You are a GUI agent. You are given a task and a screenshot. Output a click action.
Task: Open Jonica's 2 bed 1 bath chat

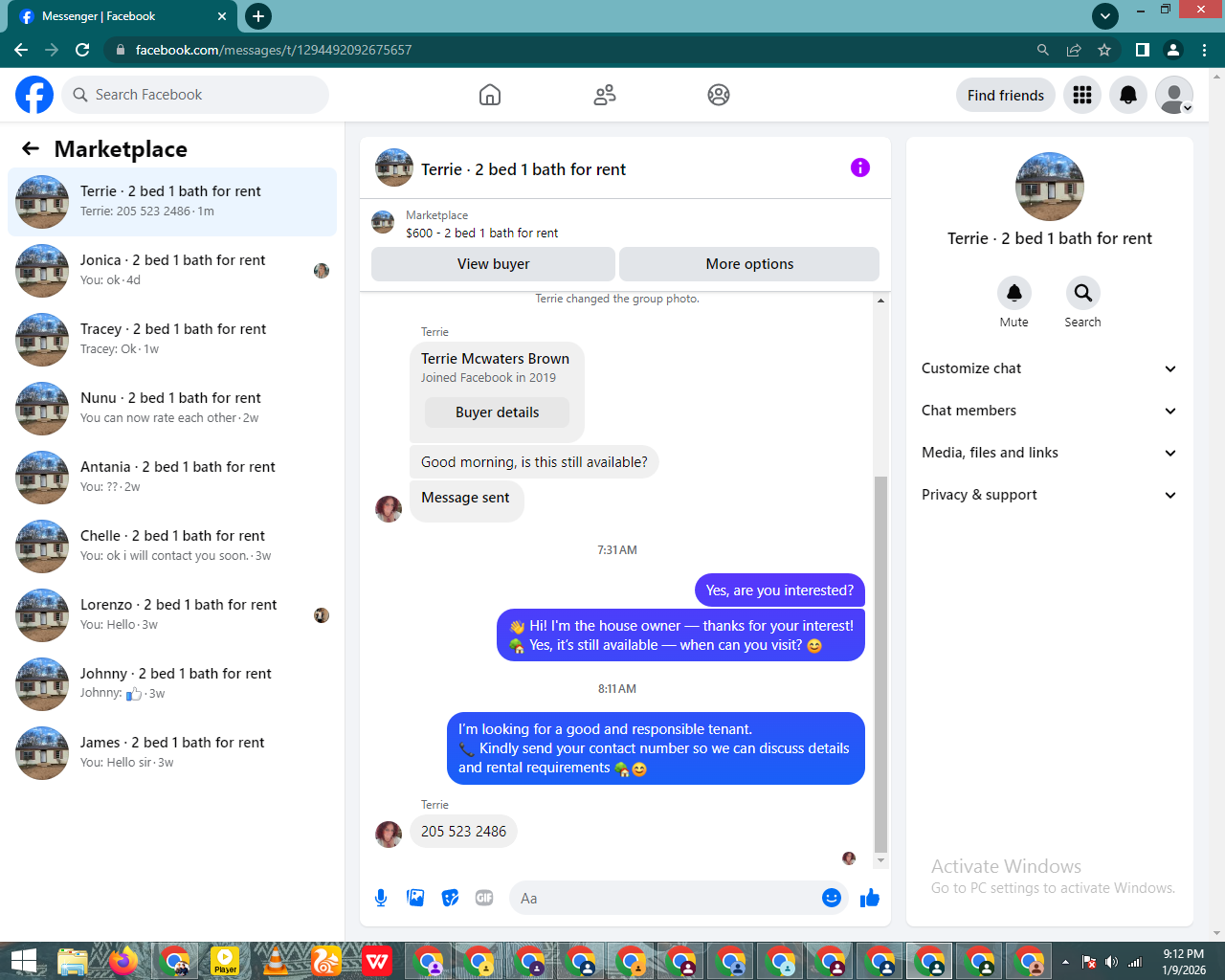tap(172, 271)
